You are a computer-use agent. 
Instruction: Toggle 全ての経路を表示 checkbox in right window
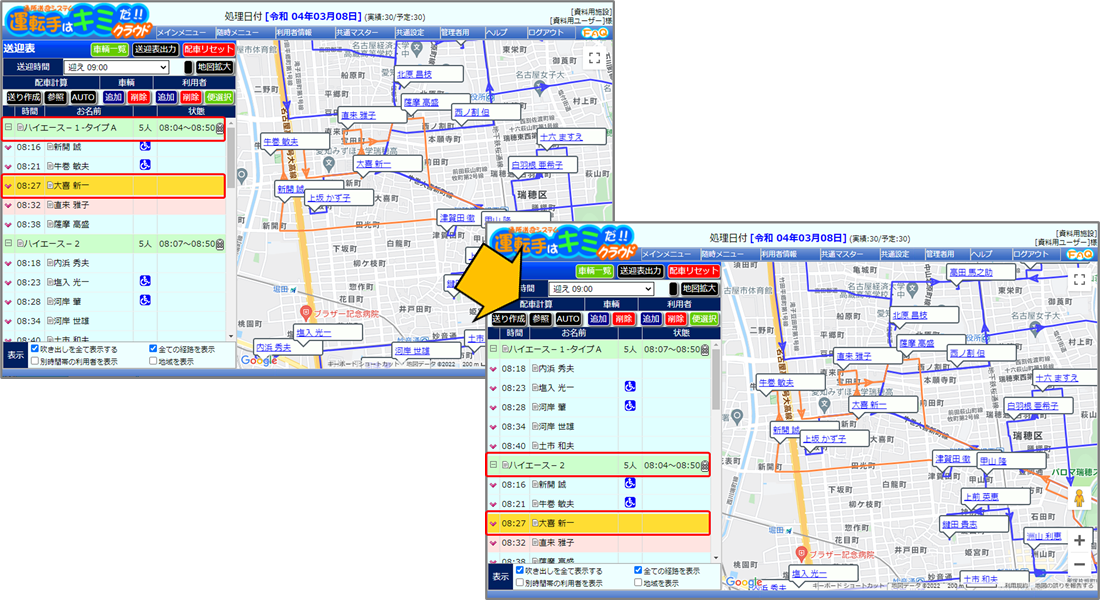tap(638, 571)
